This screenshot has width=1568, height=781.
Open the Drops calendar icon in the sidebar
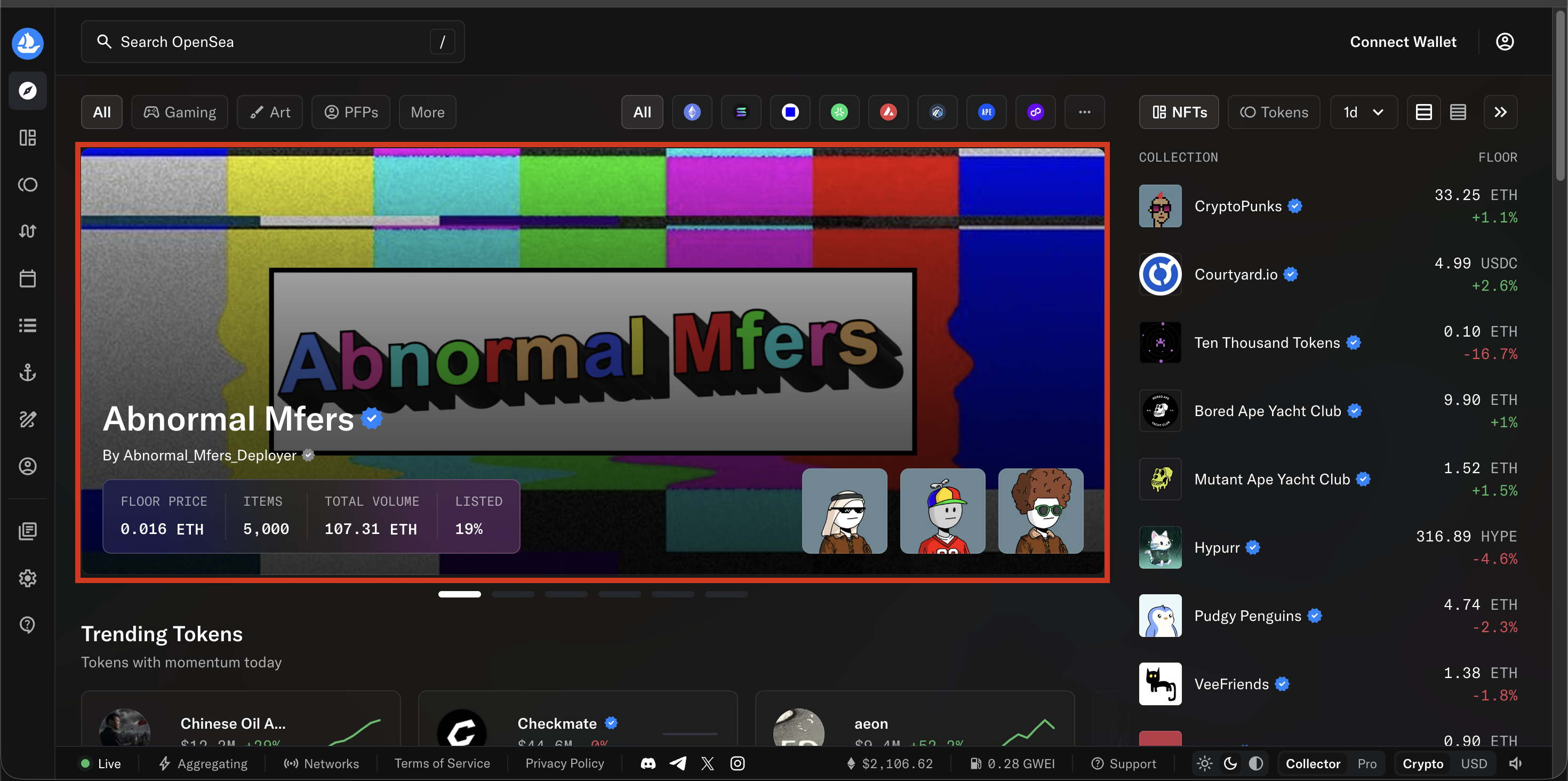pos(27,278)
